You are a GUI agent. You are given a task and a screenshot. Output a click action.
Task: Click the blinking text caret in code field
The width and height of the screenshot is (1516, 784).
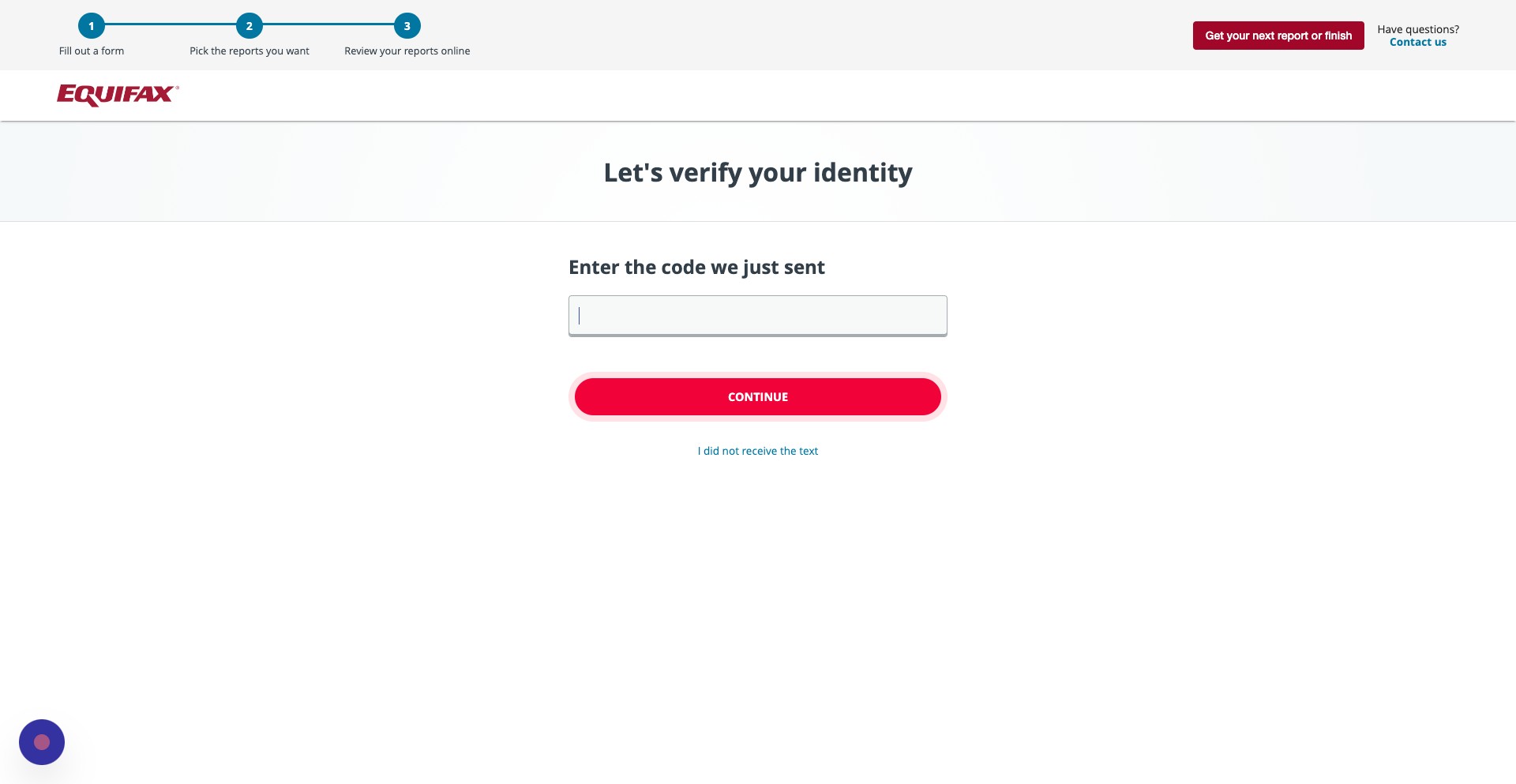580,316
